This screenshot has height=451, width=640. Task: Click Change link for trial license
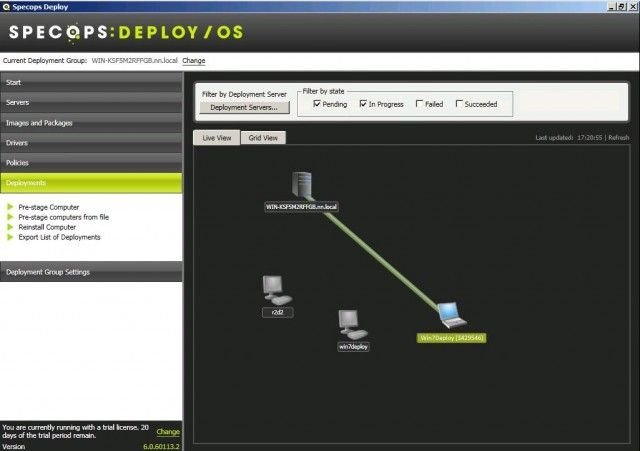point(168,431)
